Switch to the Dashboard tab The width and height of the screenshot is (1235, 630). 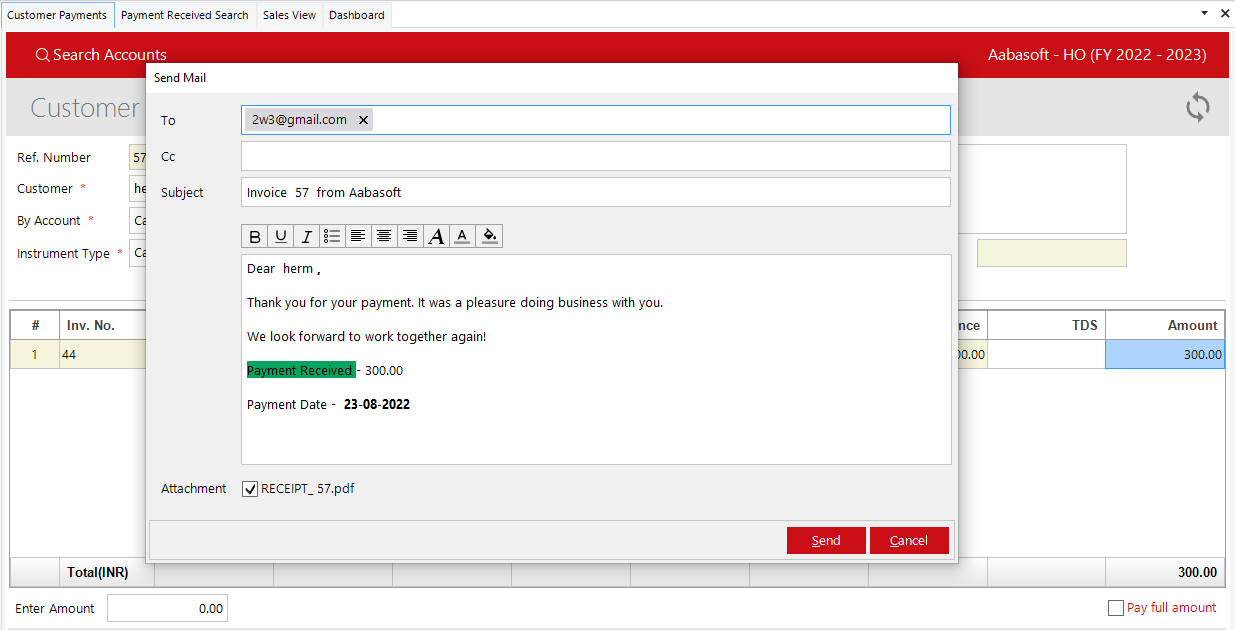click(357, 15)
